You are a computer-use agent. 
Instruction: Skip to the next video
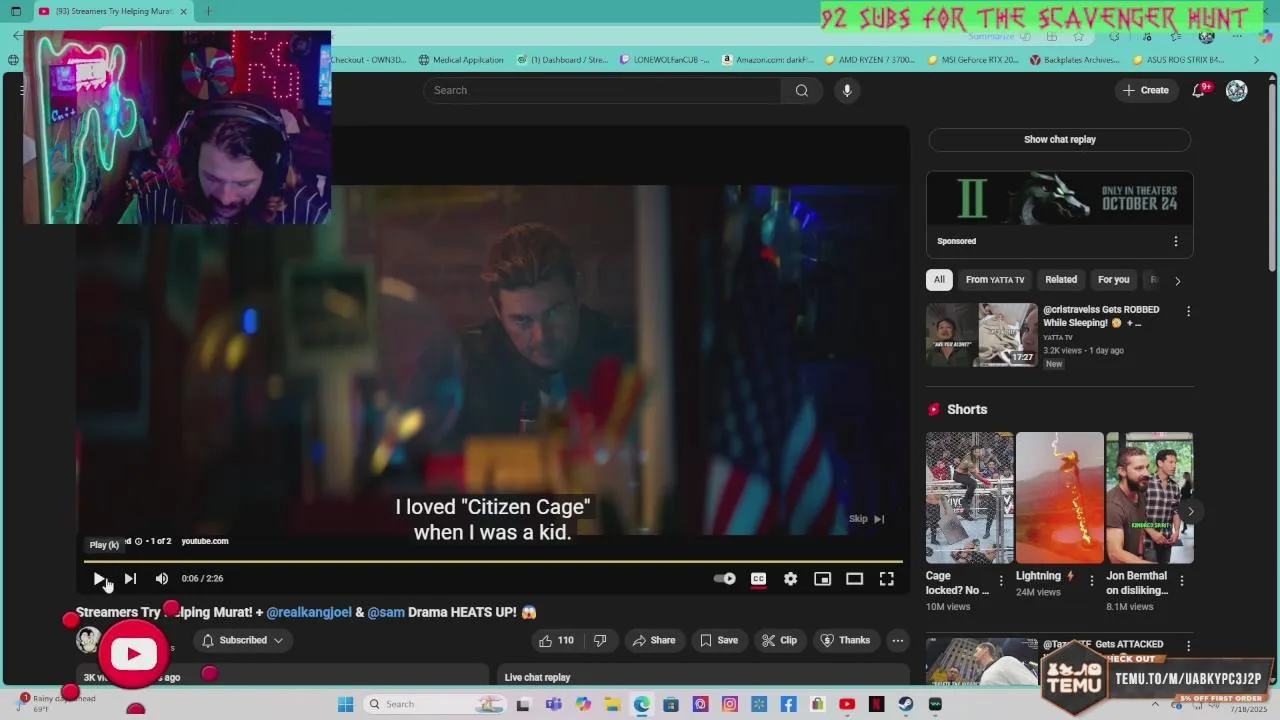coord(130,578)
